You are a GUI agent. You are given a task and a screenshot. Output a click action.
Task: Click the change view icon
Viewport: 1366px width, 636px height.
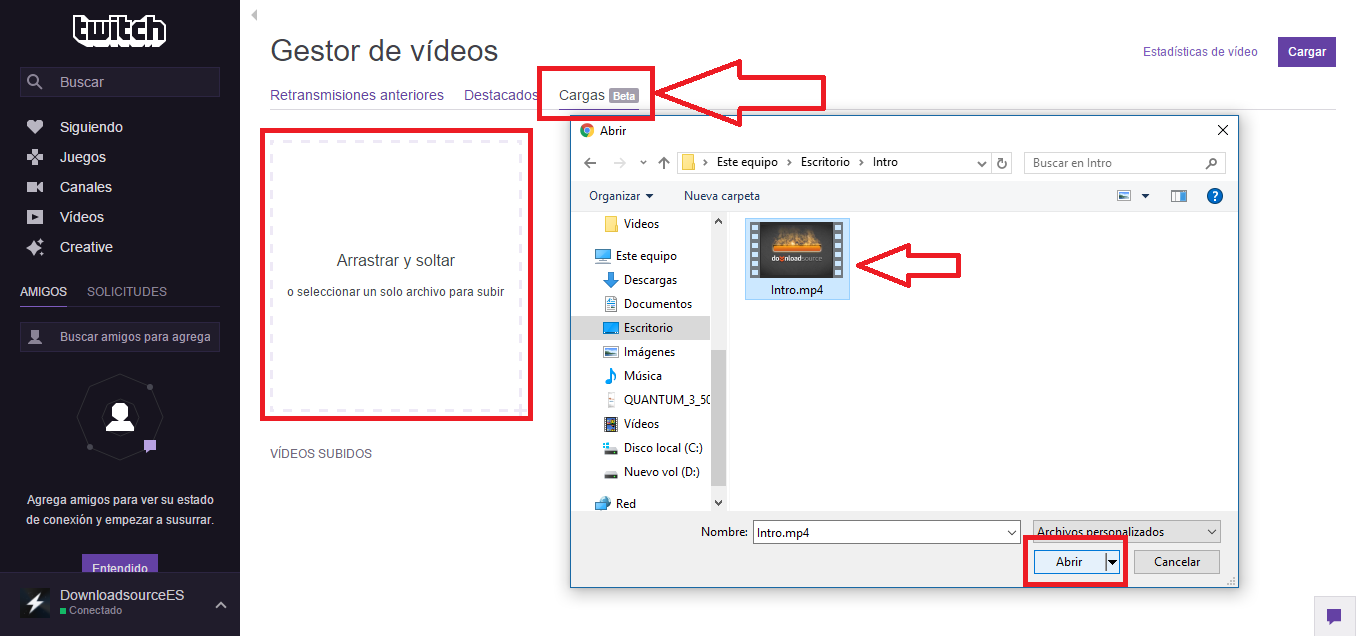pos(1125,196)
